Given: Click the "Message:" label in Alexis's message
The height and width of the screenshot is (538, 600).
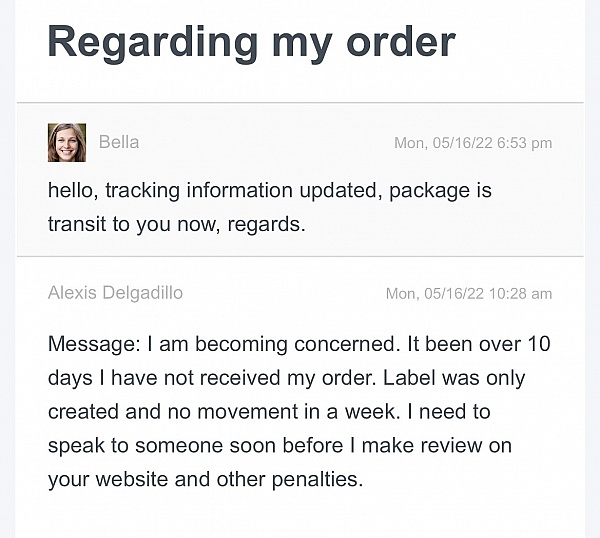Looking at the screenshot, I should [x=93, y=344].
